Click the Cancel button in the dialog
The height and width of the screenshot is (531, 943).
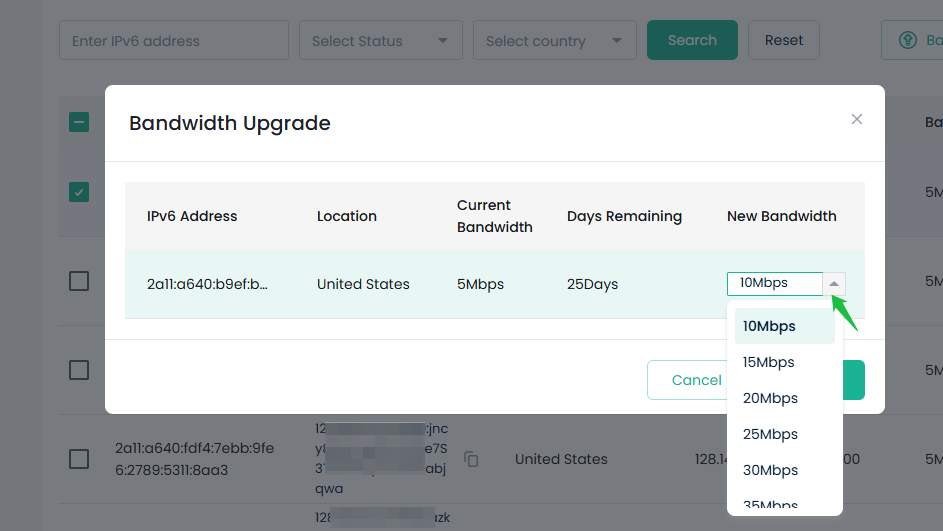[x=689, y=380]
